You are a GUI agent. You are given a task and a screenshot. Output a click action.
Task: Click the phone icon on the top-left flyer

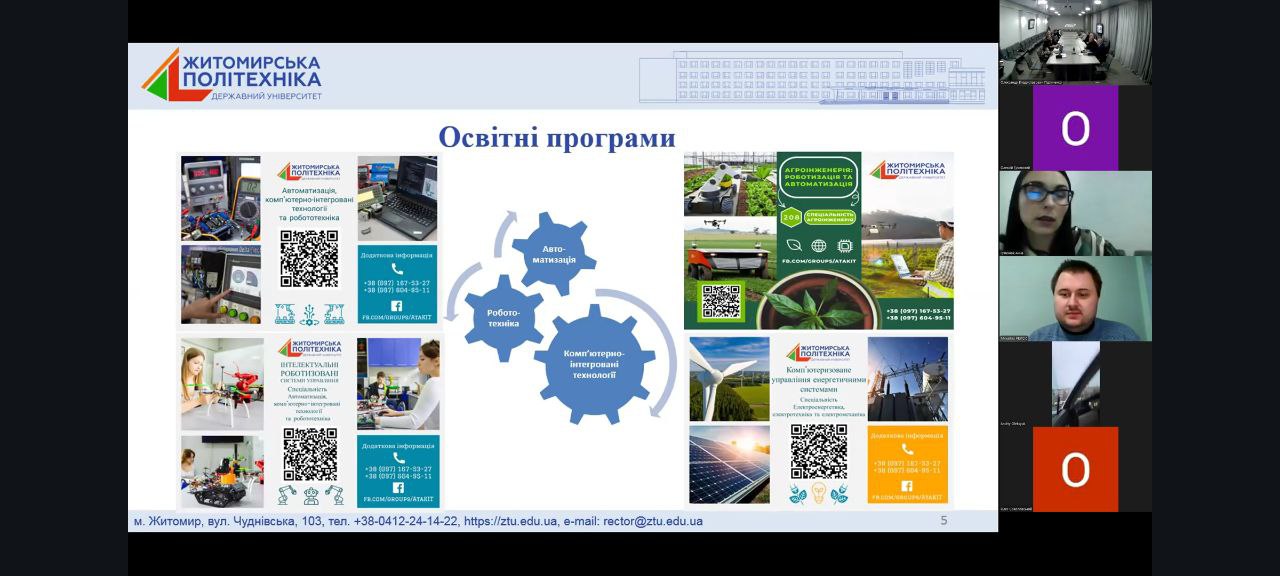click(x=397, y=268)
